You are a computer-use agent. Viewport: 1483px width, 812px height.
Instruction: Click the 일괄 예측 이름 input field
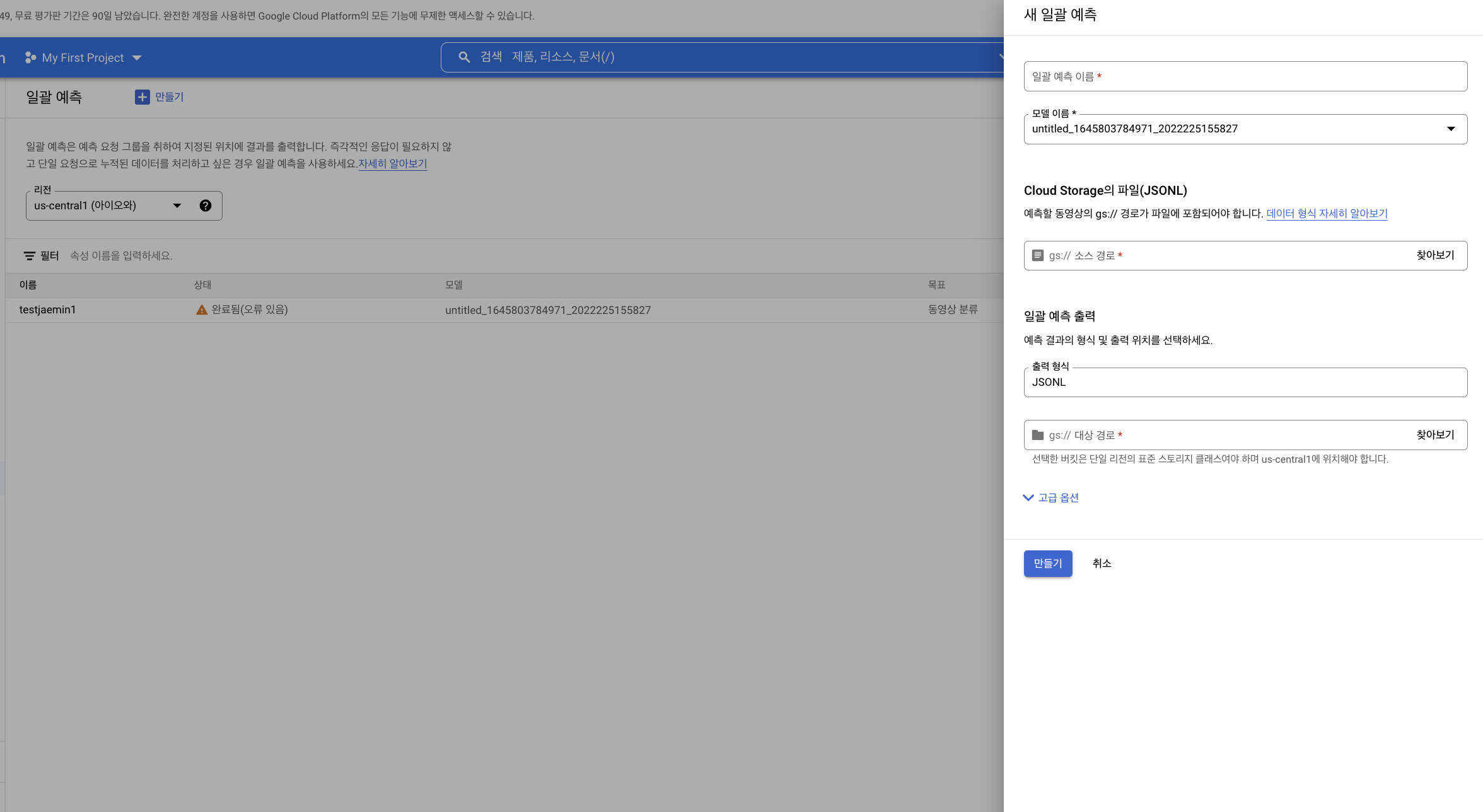click(x=1245, y=76)
